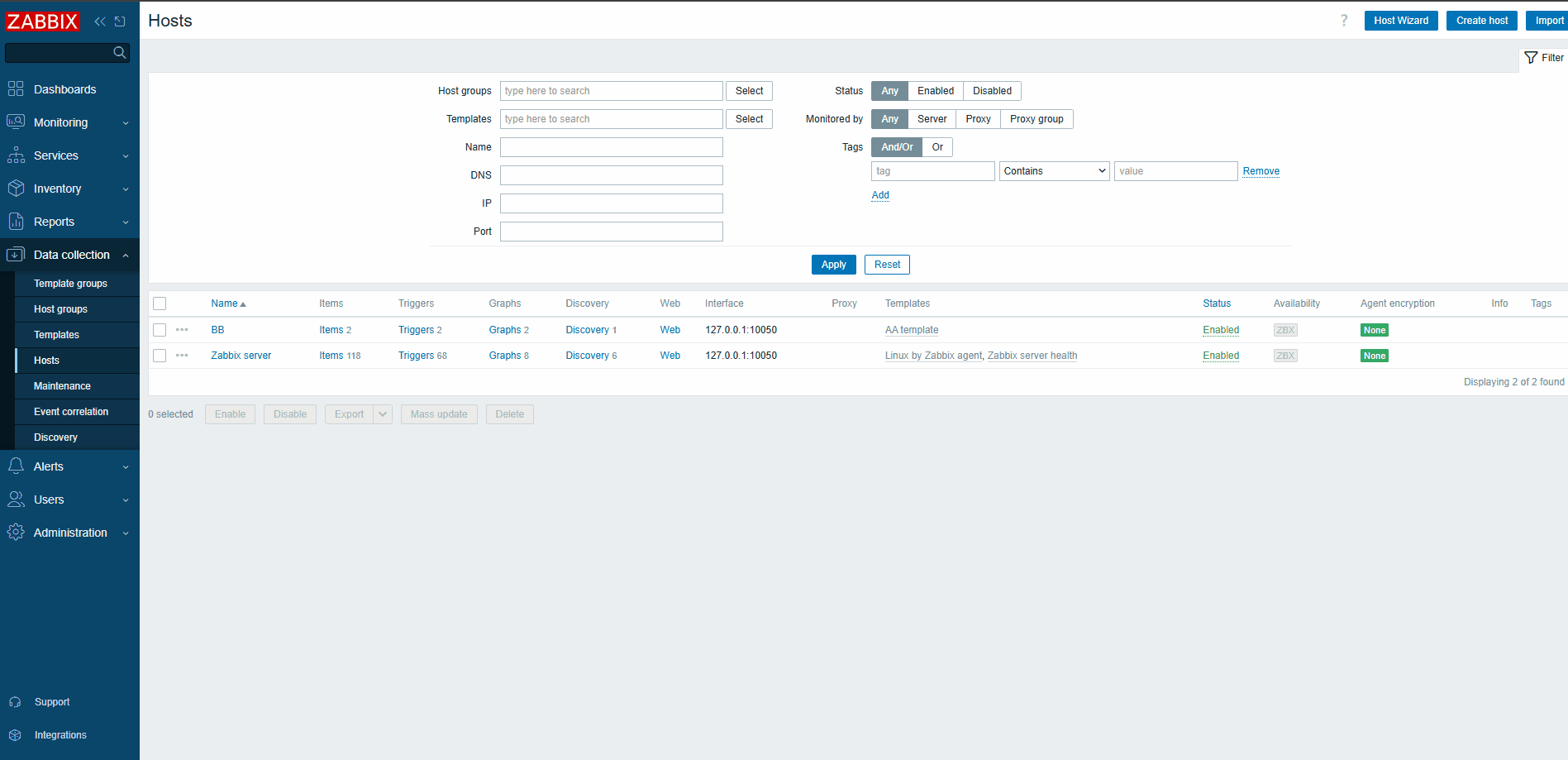Click the Host groups search field

(x=611, y=91)
